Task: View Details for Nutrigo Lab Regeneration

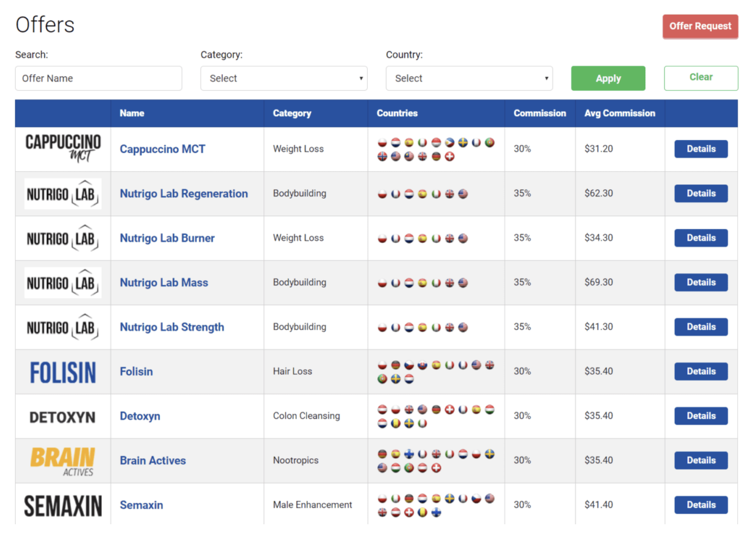Action: click(701, 193)
